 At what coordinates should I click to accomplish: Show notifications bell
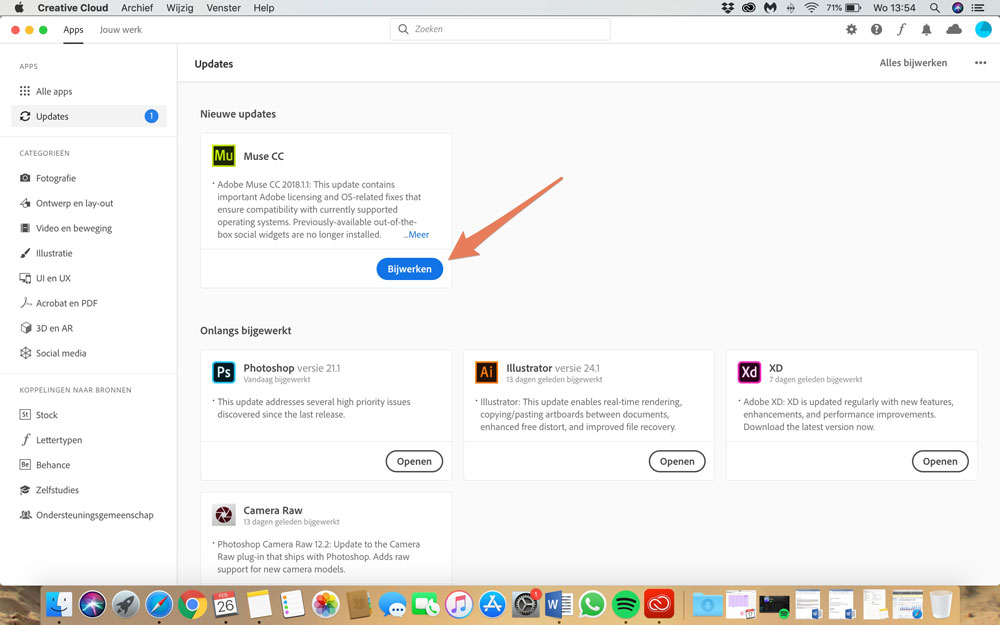[927, 29]
